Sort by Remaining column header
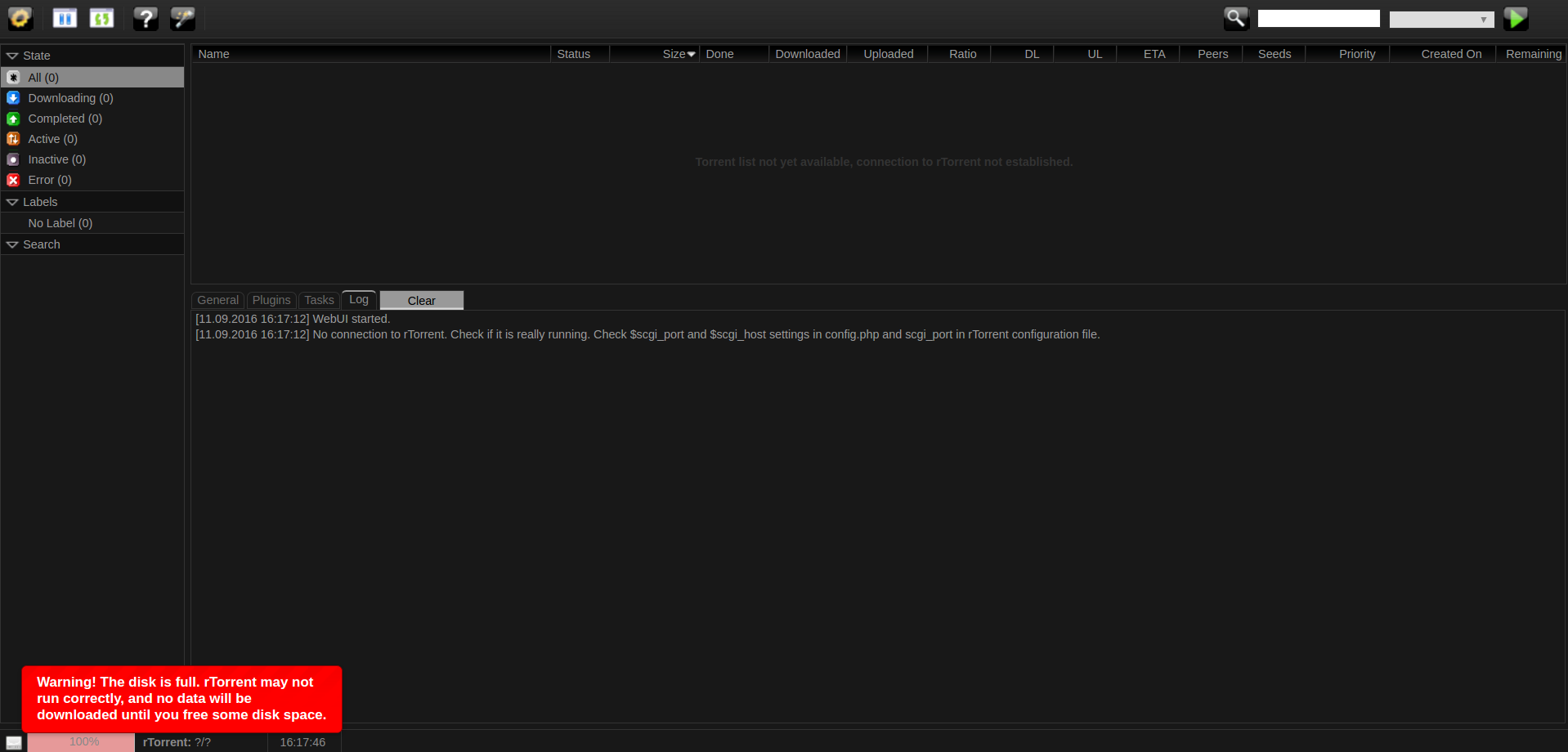Viewport: 1568px width, 752px height. click(1532, 54)
